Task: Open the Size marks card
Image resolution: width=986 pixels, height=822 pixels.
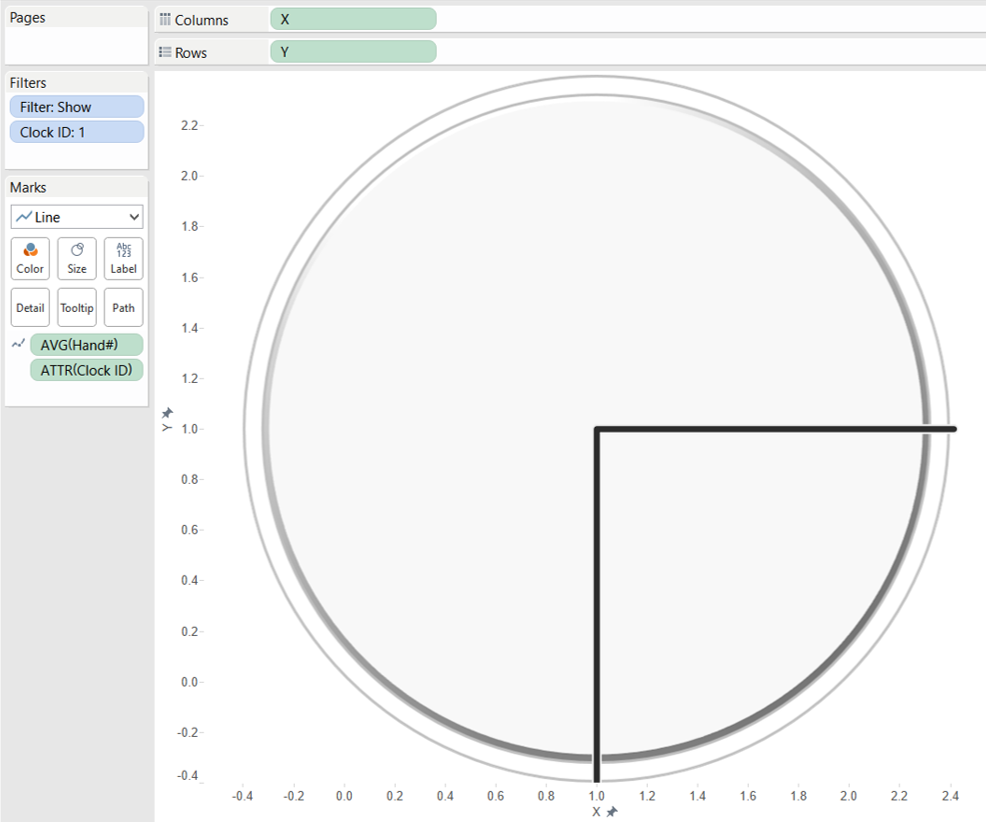Action: (x=77, y=258)
